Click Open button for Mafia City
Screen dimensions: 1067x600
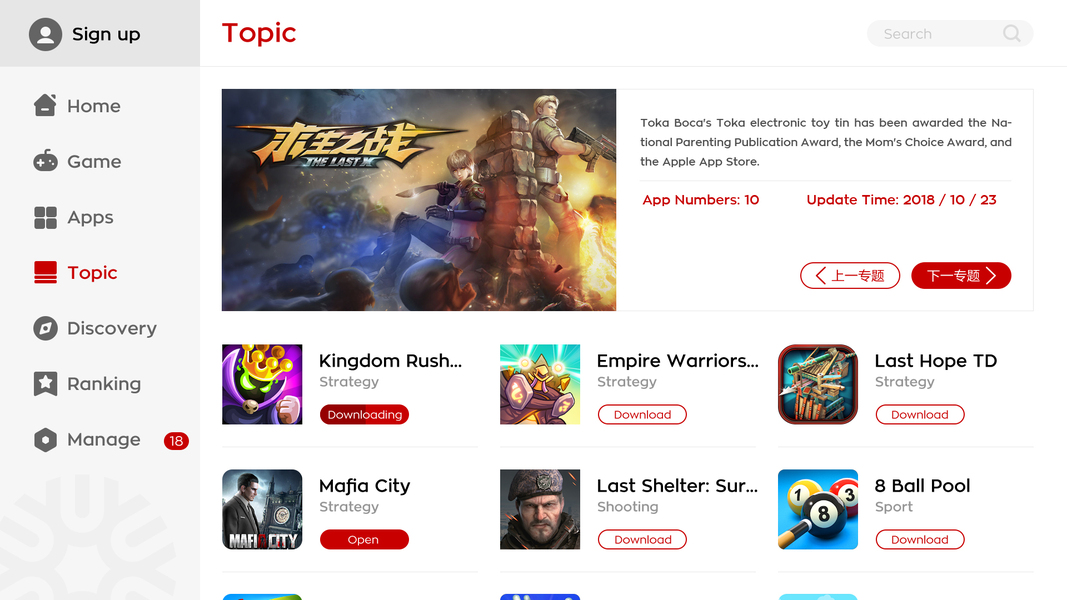click(364, 539)
